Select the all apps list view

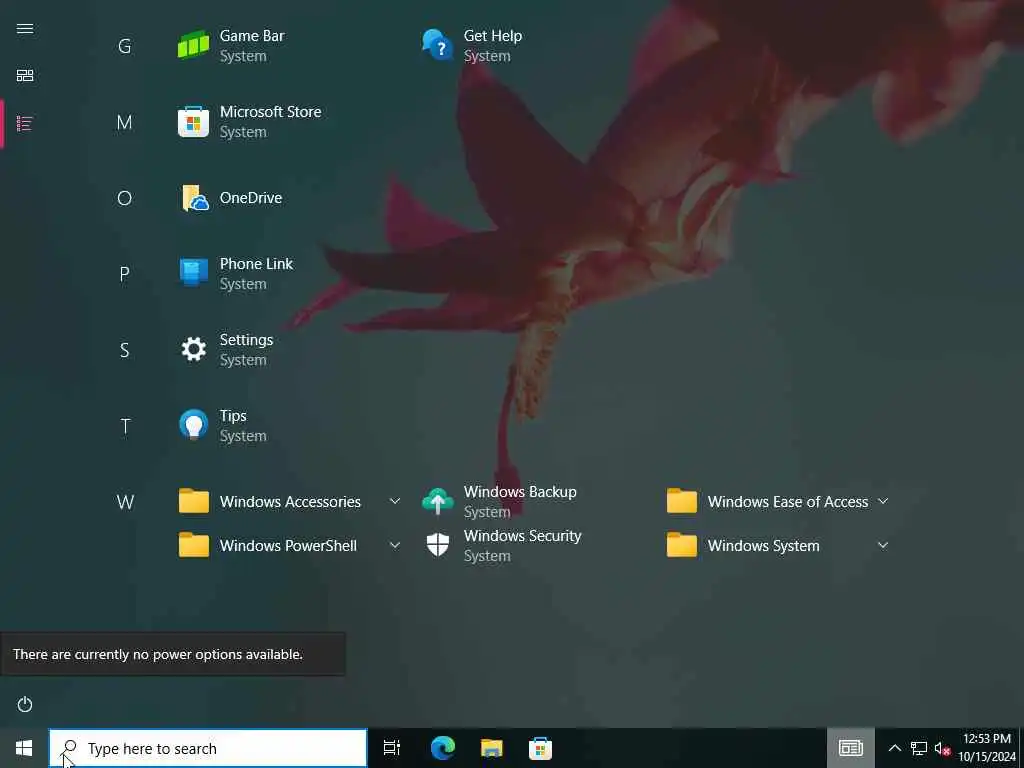point(25,123)
